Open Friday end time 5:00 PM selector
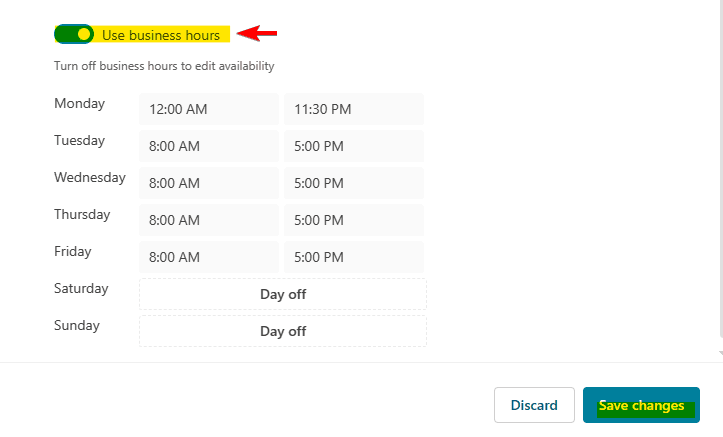Screen dimensions: 723x437 [x=354, y=257]
